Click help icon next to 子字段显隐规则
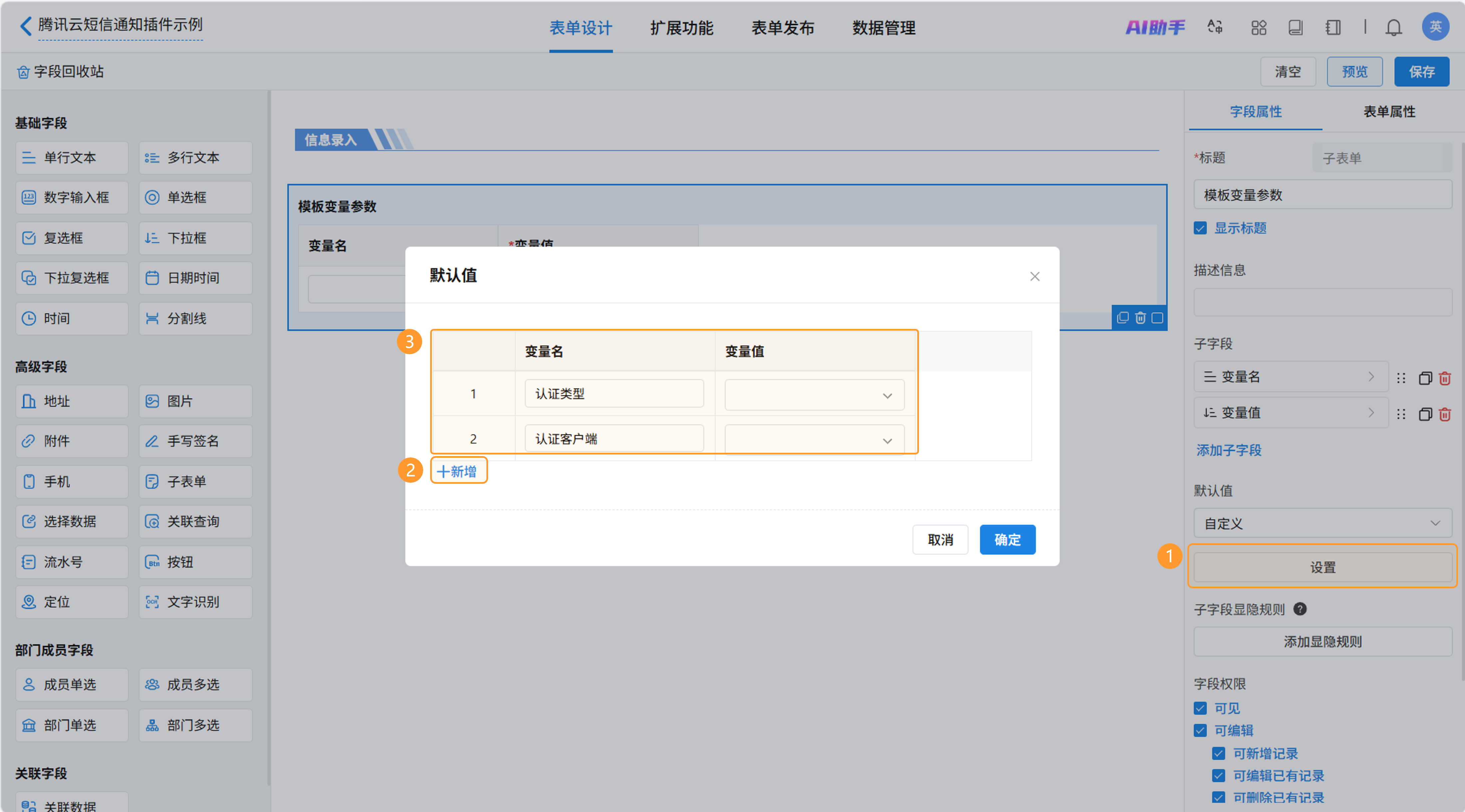The width and height of the screenshot is (1465, 812). coord(1300,609)
